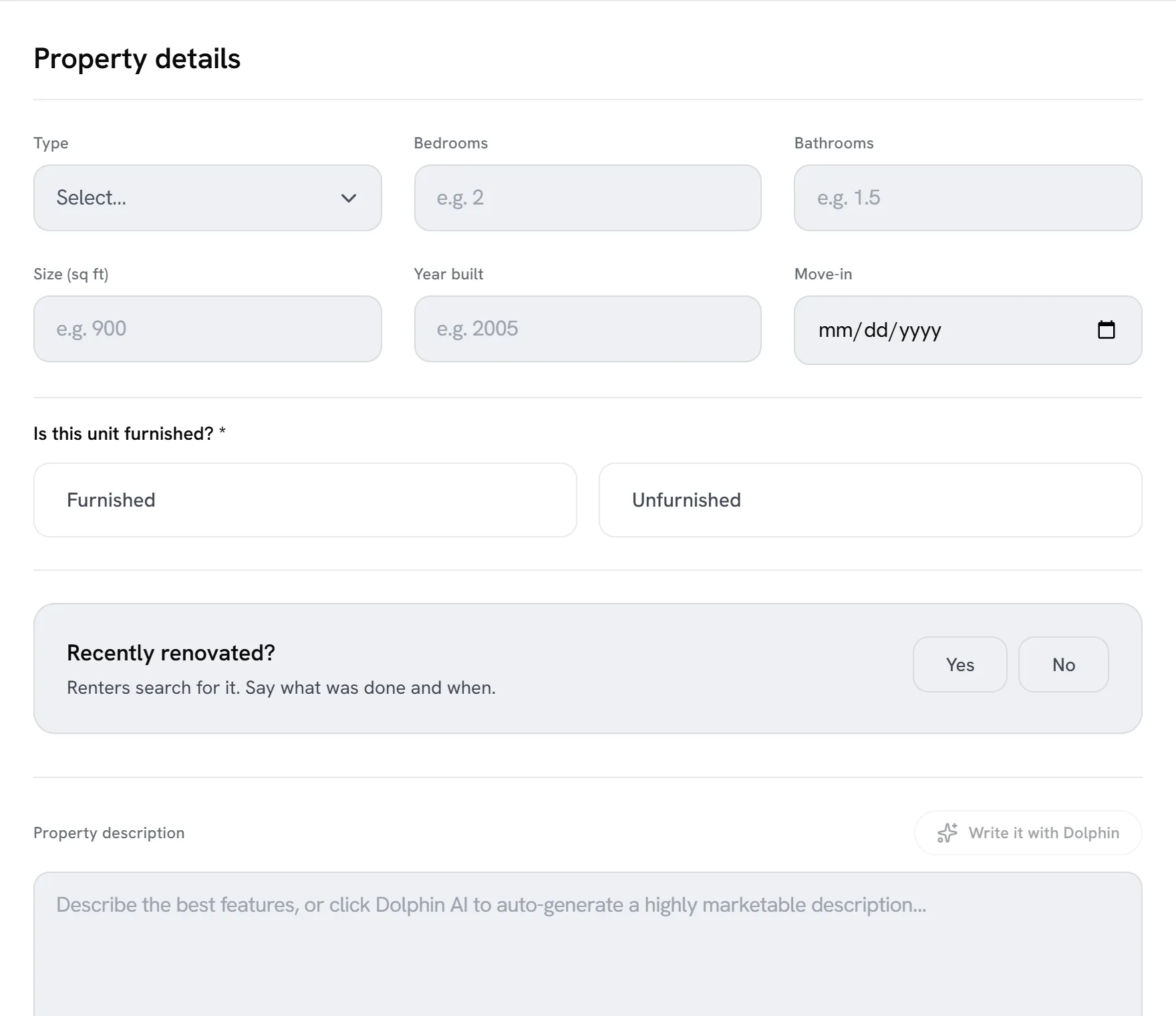This screenshot has height=1016, width=1176.
Task: Click the 'Type' field label
Action: coord(51,143)
